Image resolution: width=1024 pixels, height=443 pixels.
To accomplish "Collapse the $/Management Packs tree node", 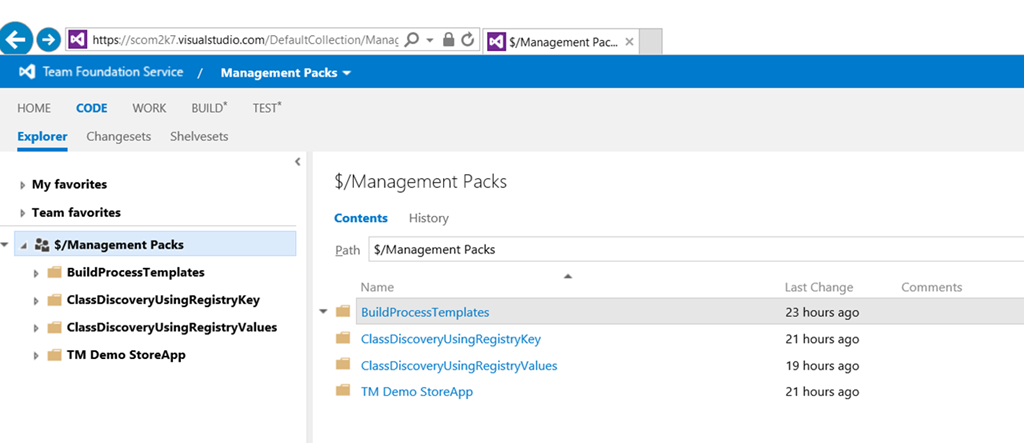I will pyautogui.click(x=24, y=246).
